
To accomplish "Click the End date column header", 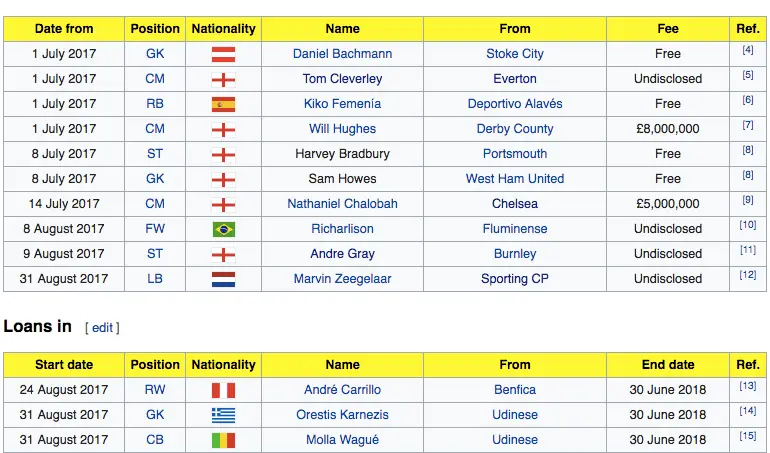I will pos(668,365).
